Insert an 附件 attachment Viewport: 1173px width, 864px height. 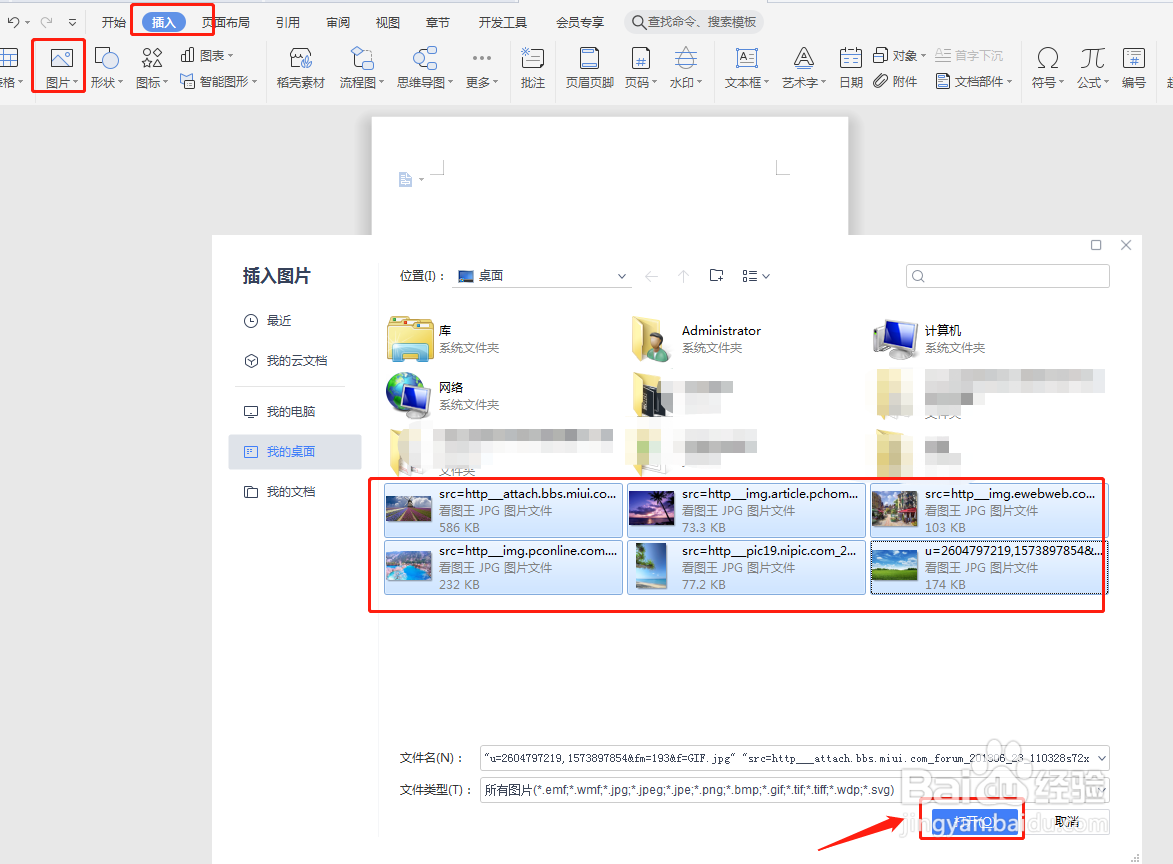[x=895, y=82]
